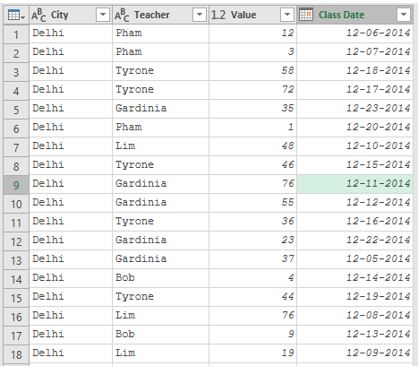This screenshot has width=420, height=367.
Task: Click the Value cell containing 72
Action: click(x=253, y=89)
